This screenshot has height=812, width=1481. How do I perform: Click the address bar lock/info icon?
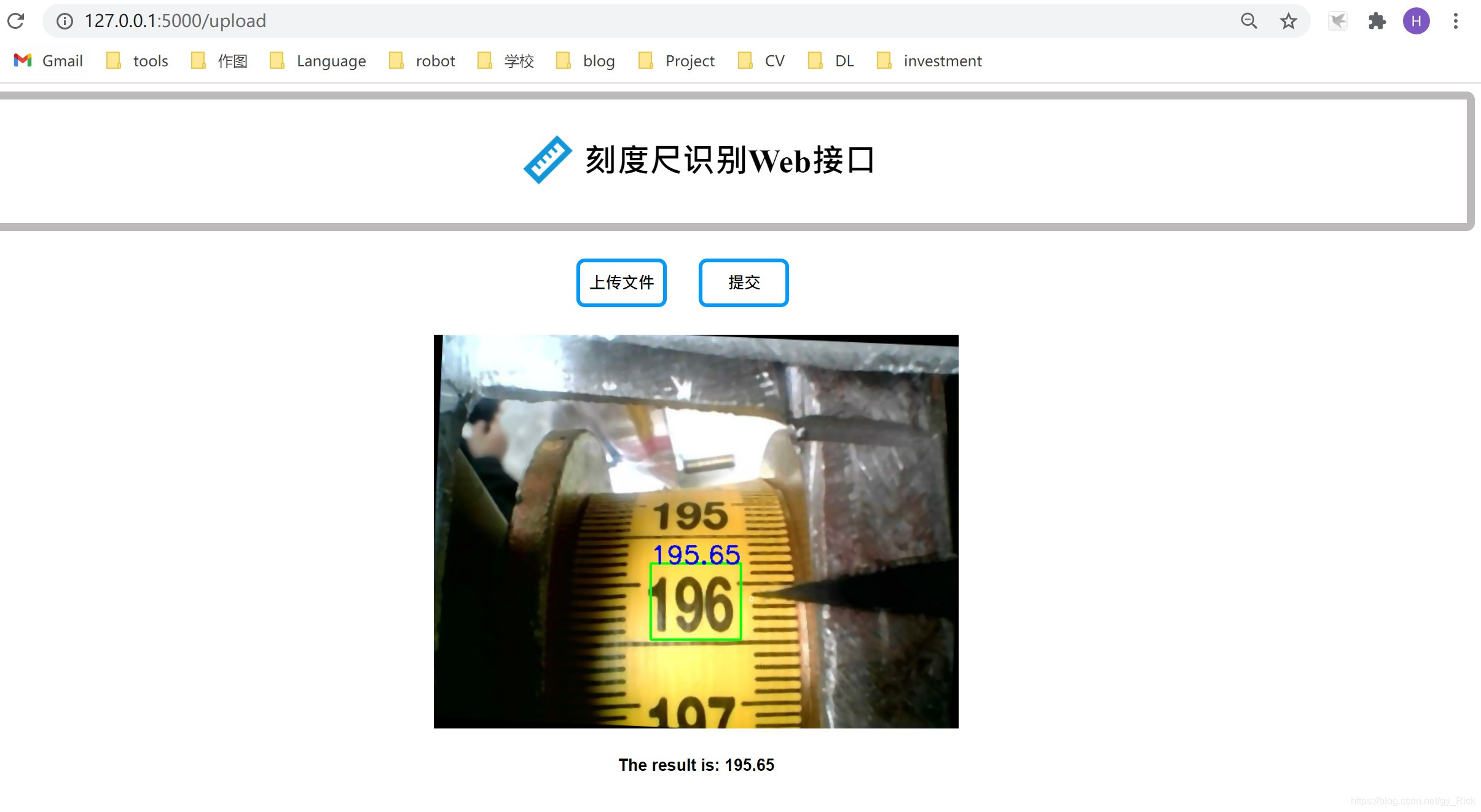pos(64,20)
